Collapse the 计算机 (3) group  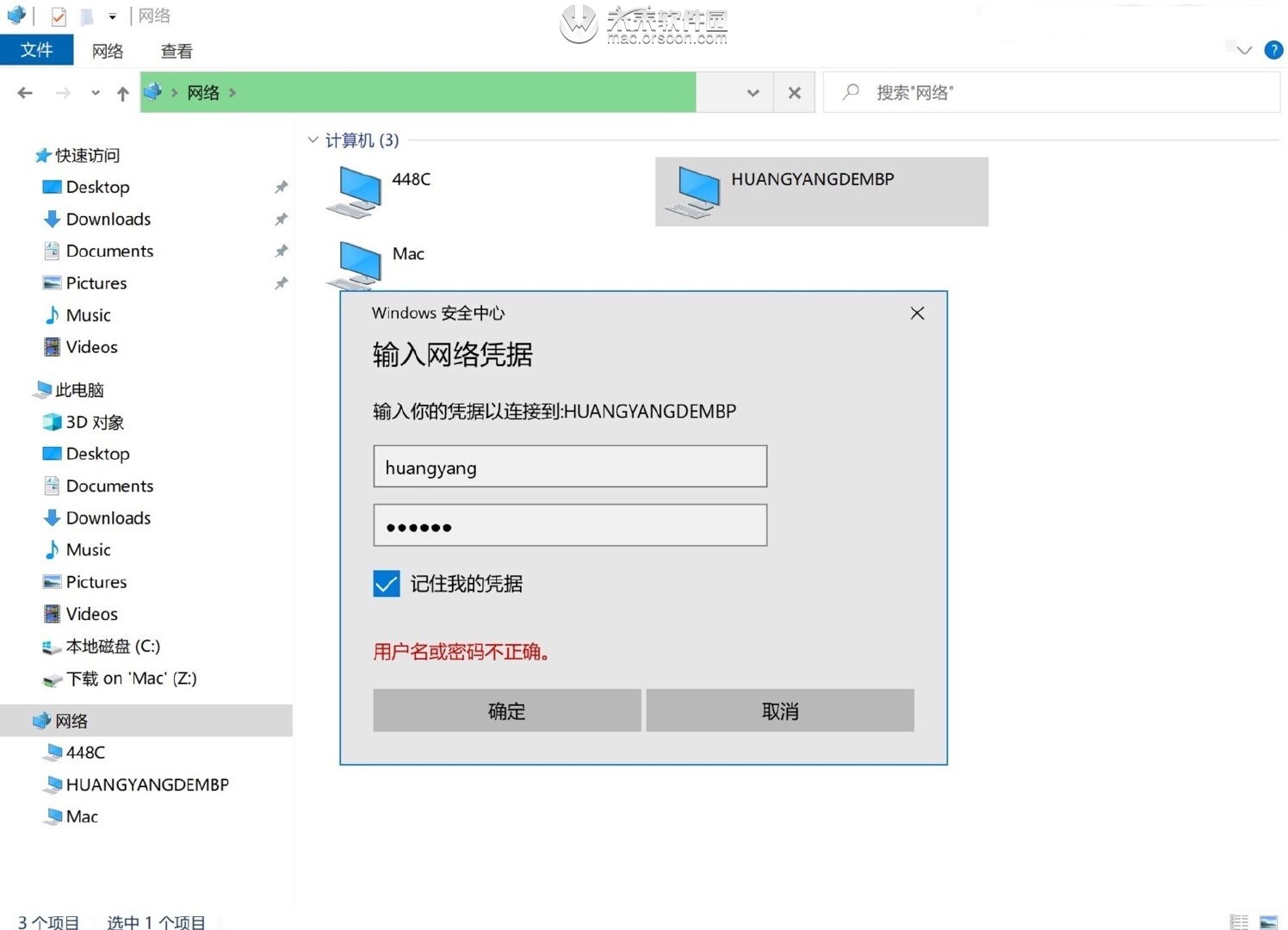(313, 139)
